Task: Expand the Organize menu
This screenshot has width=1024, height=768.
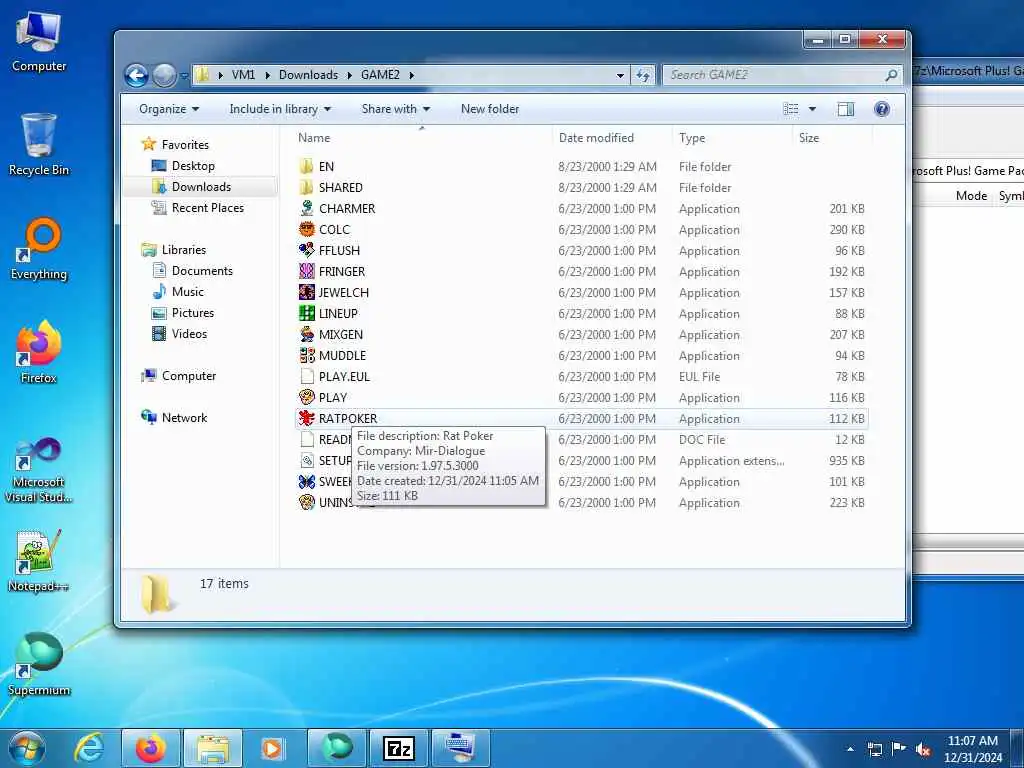Action: [168, 109]
